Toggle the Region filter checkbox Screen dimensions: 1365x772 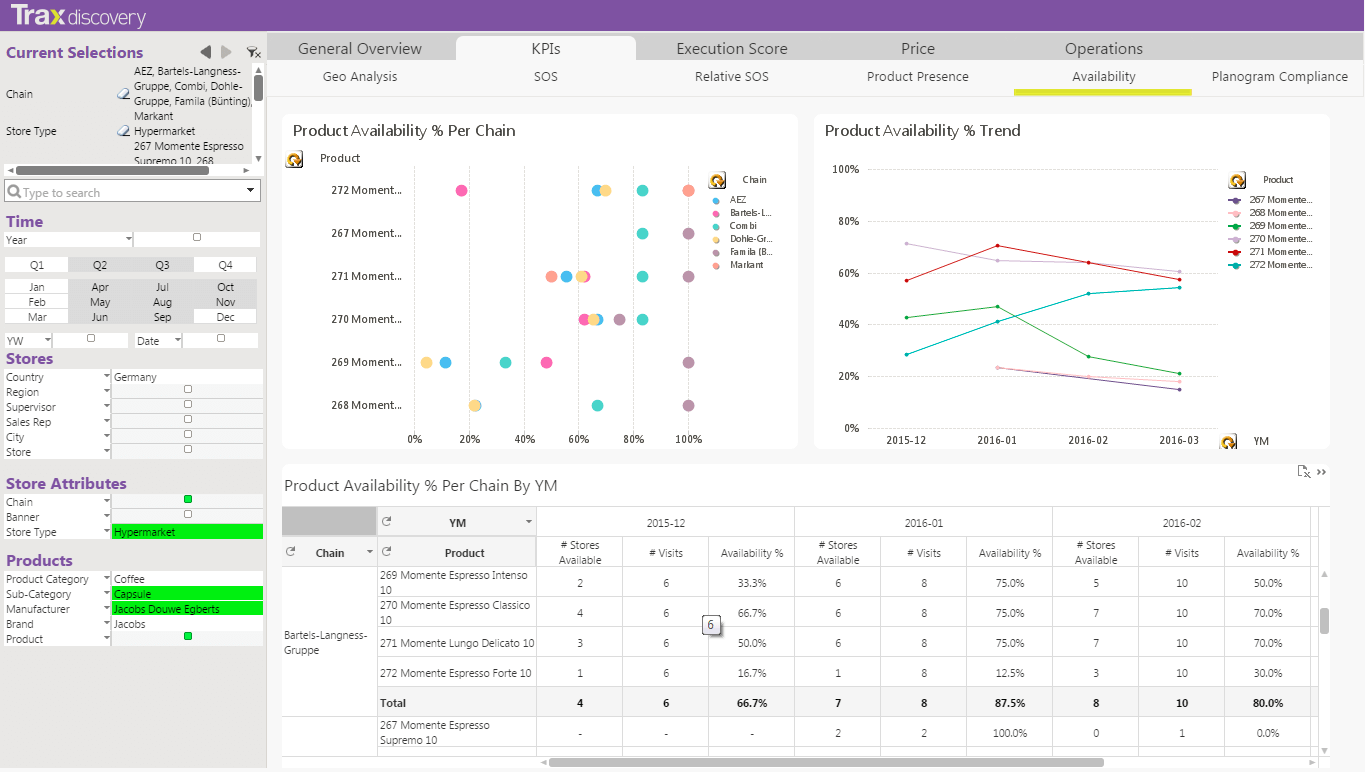tap(188, 390)
